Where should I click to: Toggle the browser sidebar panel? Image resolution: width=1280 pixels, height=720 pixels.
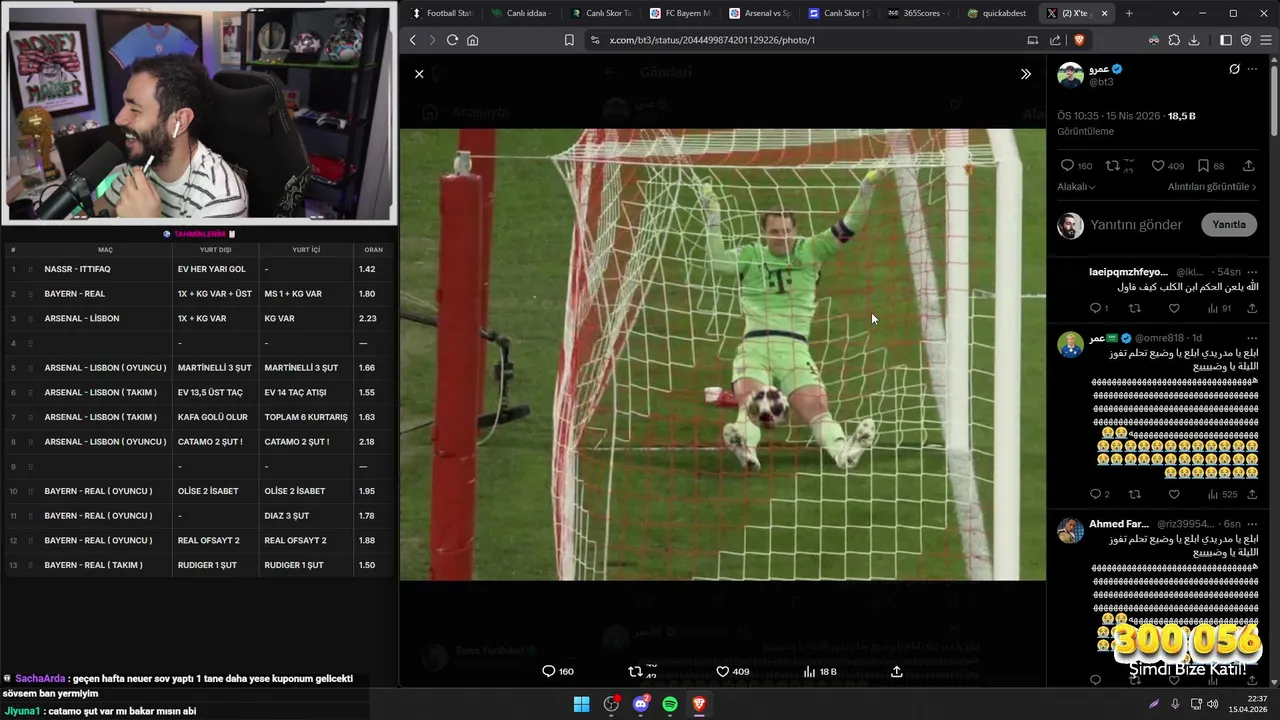[x=1226, y=40]
